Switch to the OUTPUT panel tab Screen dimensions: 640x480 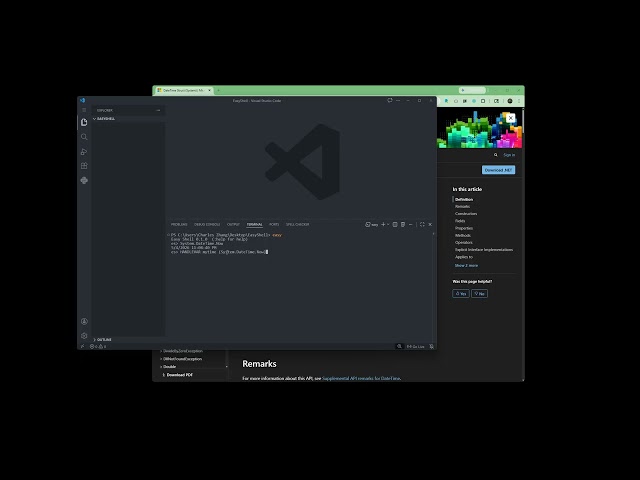(233, 224)
